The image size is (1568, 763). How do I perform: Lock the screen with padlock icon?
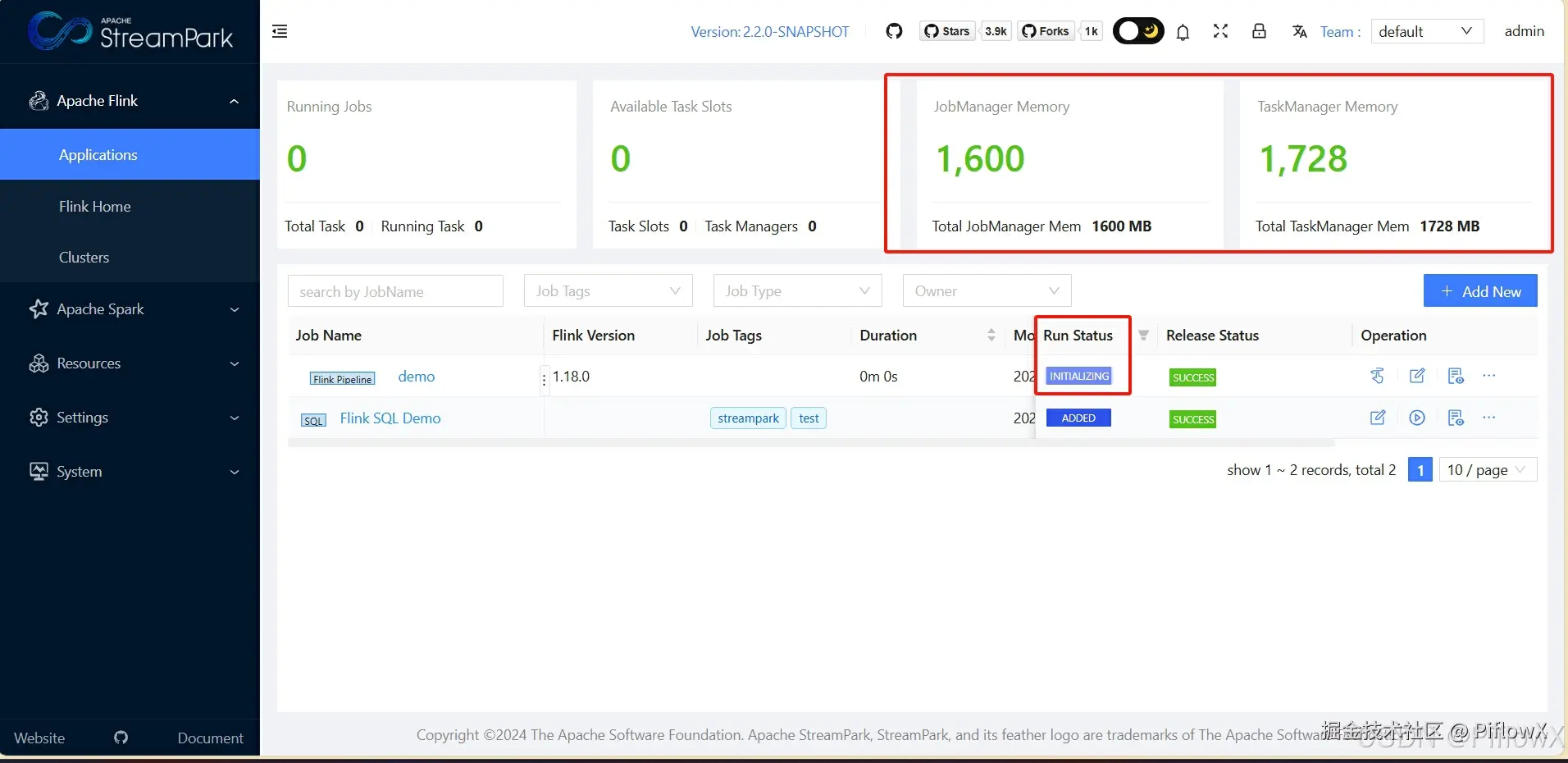(1259, 31)
